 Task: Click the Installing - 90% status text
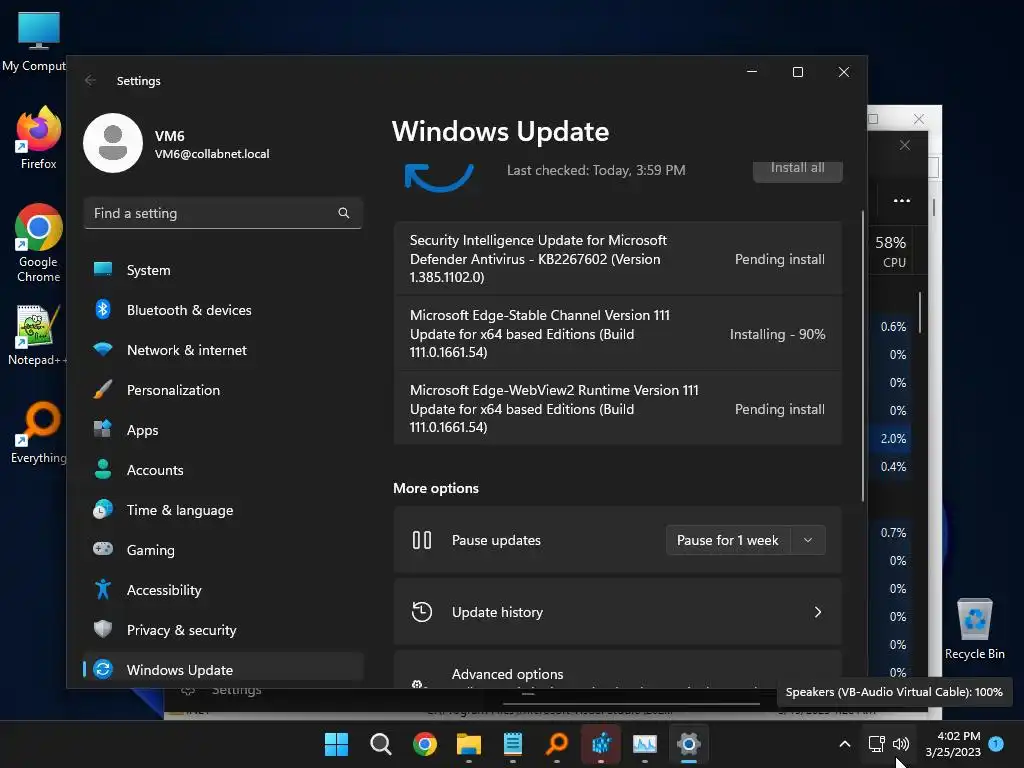pos(777,334)
